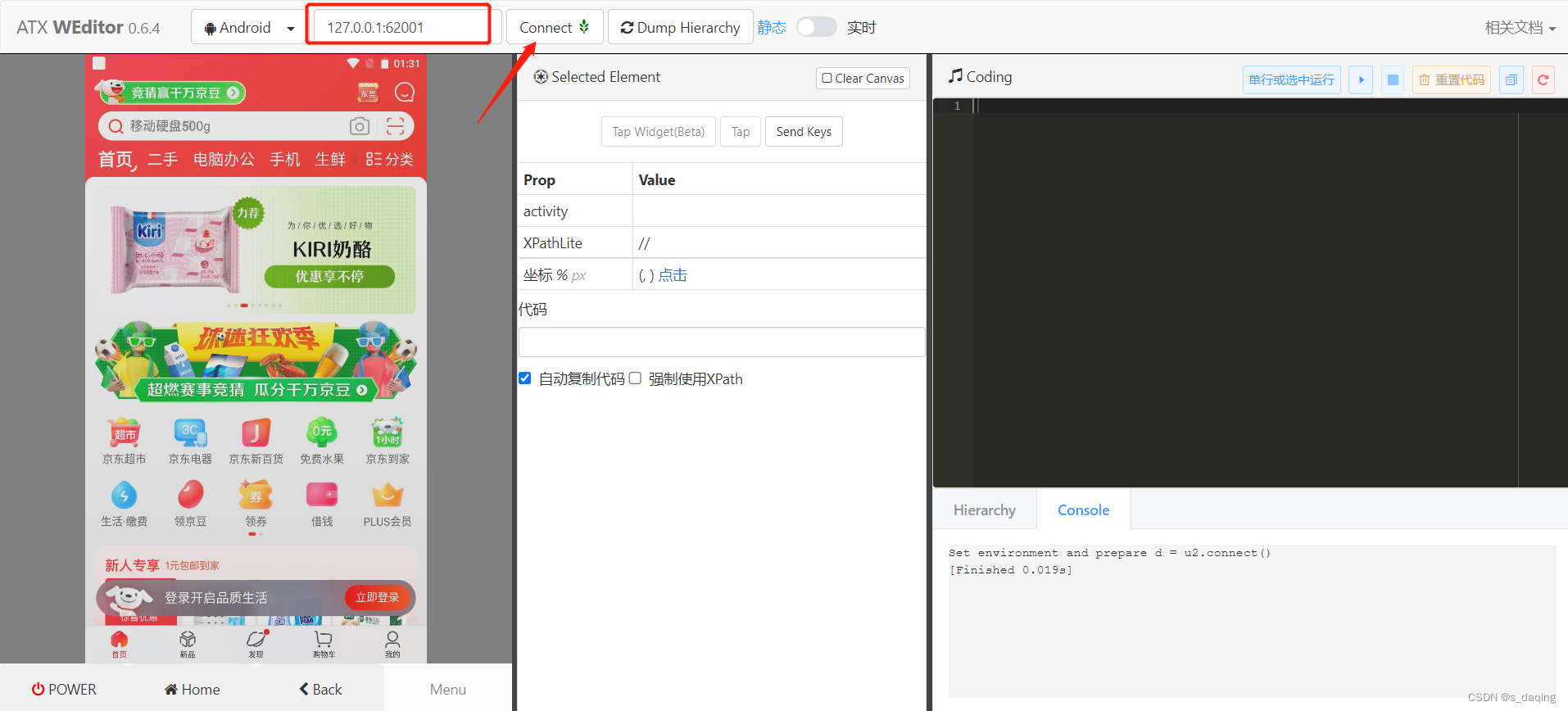This screenshot has width=1568, height=711.
Task: Toggle the static/realtime switch
Action: click(x=816, y=27)
